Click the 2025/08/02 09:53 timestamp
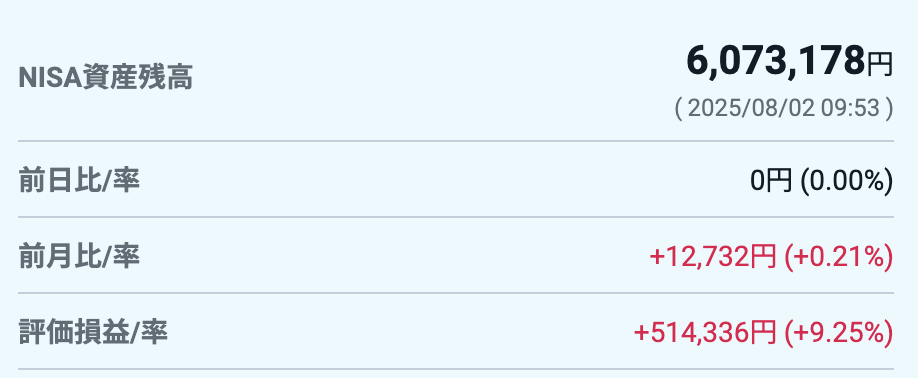Screen dimensions: 918x378 tap(784, 108)
